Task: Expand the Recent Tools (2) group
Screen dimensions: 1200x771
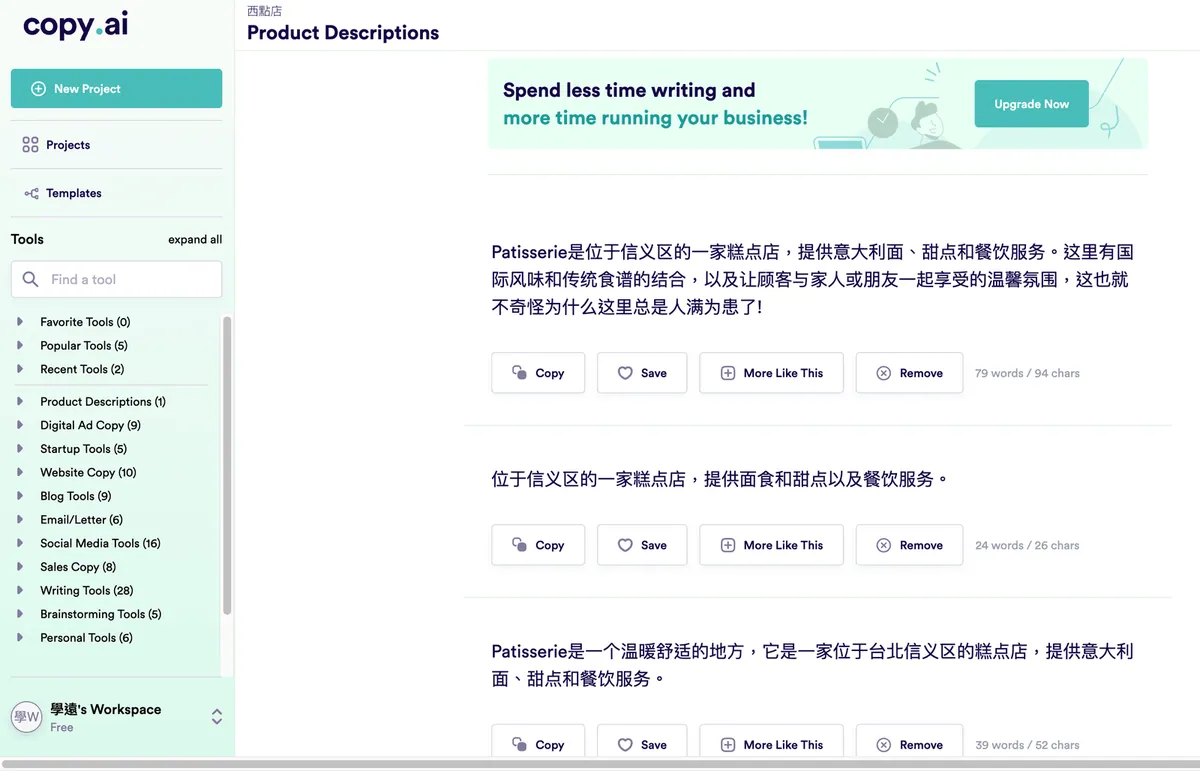Action: click(x=20, y=369)
